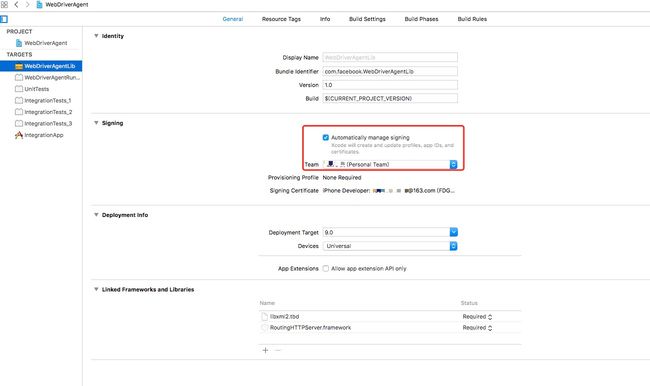Click the IntegrationApp application icon
650x386 pixels.
tap(19, 135)
